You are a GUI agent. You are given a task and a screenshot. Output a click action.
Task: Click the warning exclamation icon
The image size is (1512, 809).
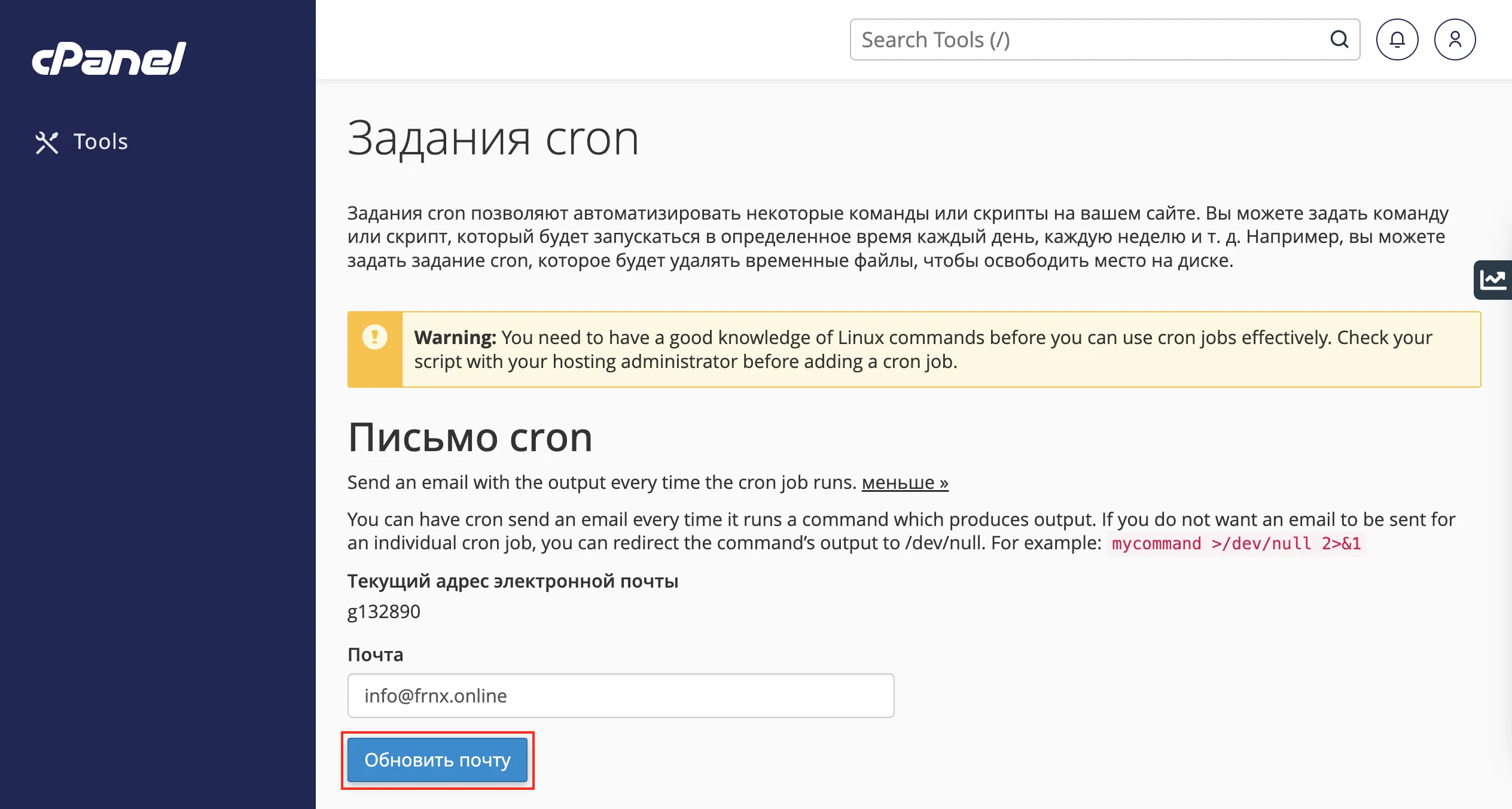[374, 337]
